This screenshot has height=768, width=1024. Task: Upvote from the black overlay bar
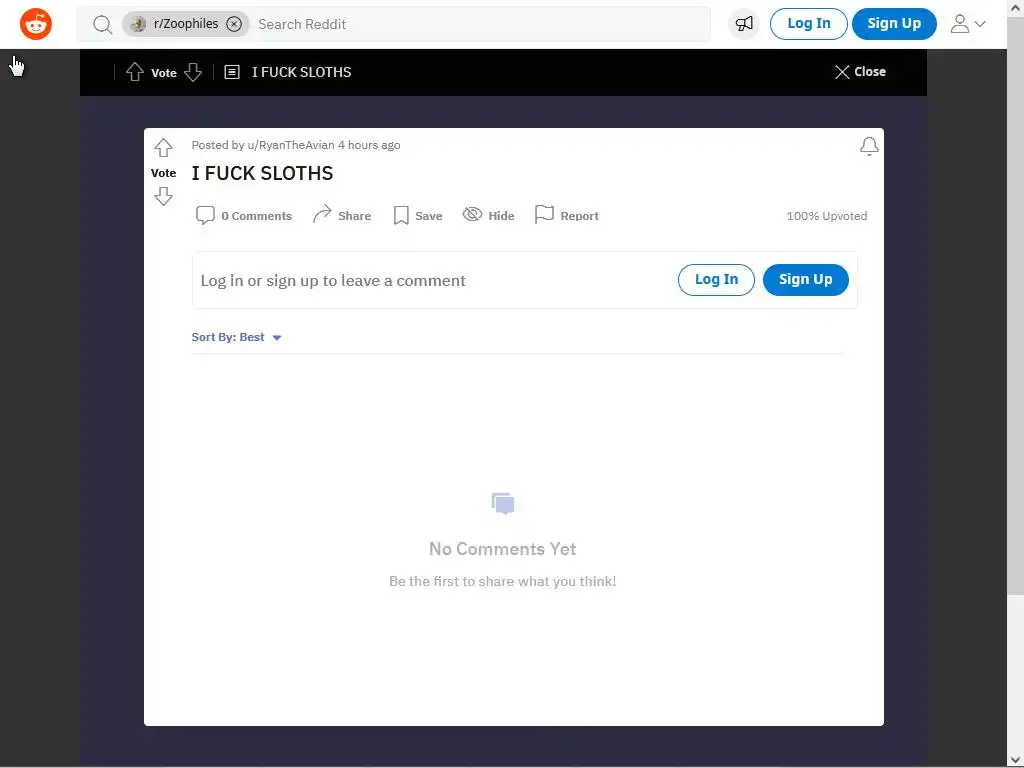click(x=135, y=72)
